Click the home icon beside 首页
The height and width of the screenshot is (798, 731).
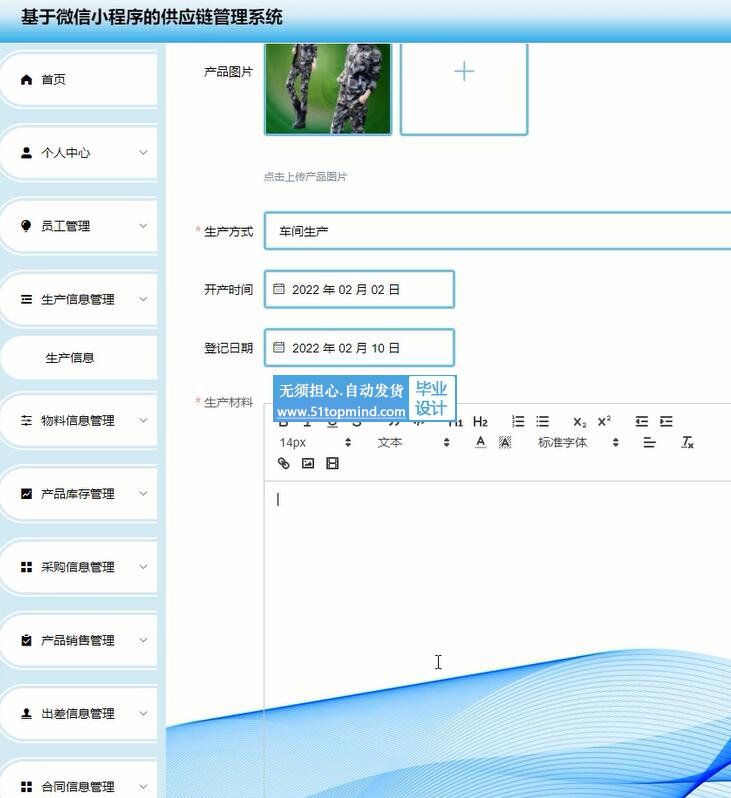26,79
